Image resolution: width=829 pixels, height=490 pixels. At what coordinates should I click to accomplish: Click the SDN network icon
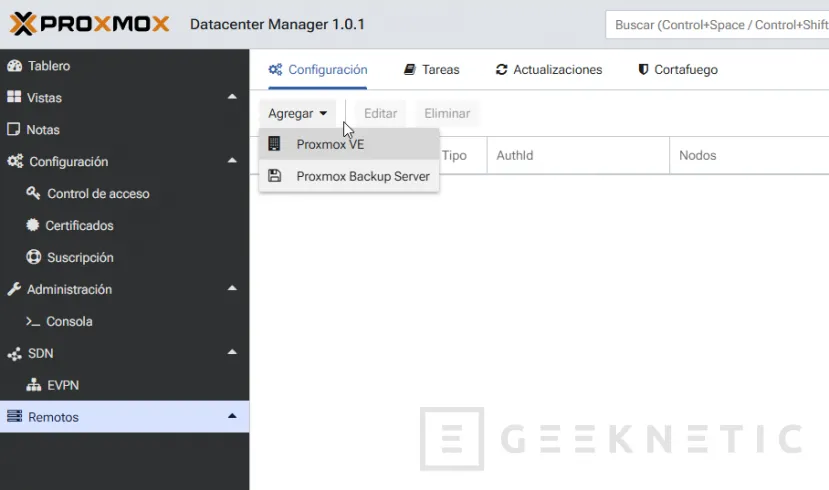(14, 354)
